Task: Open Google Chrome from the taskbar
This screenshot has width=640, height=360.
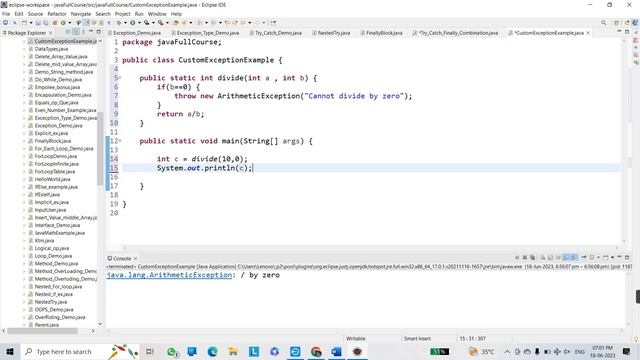Action: pos(316,351)
